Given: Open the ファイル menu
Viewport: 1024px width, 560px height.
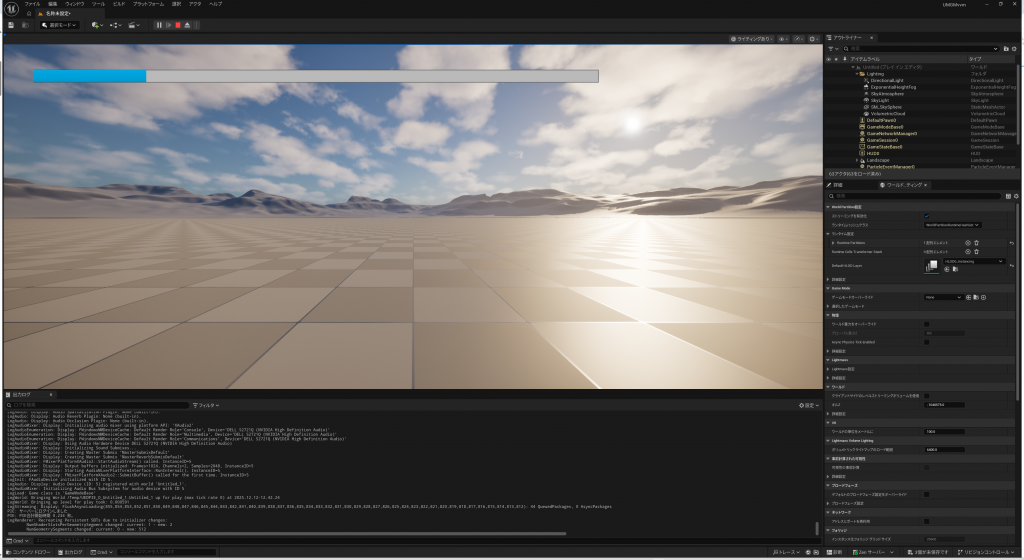Looking at the screenshot, I should coord(32,4).
